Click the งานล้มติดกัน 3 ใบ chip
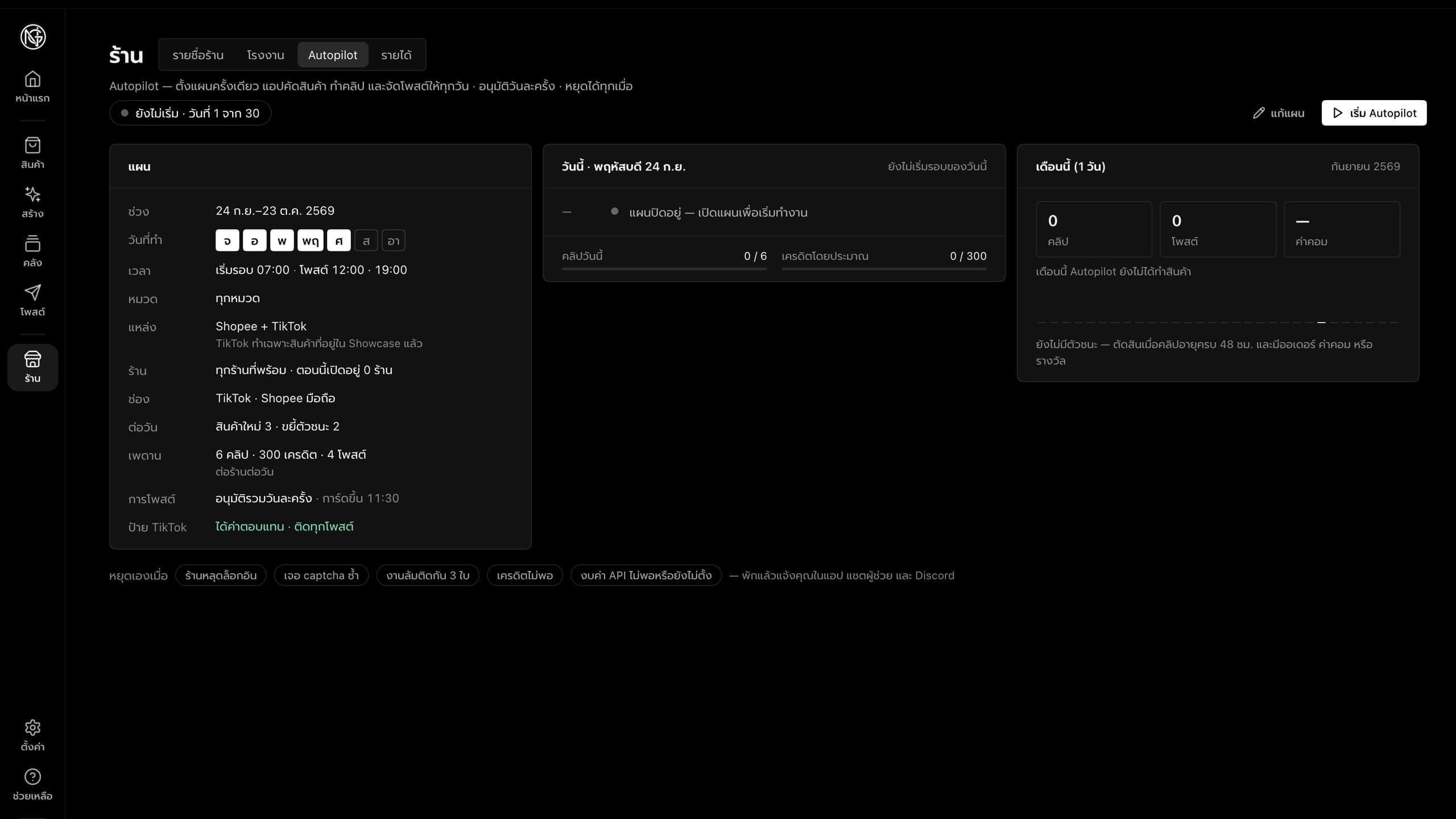 [x=428, y=576]
